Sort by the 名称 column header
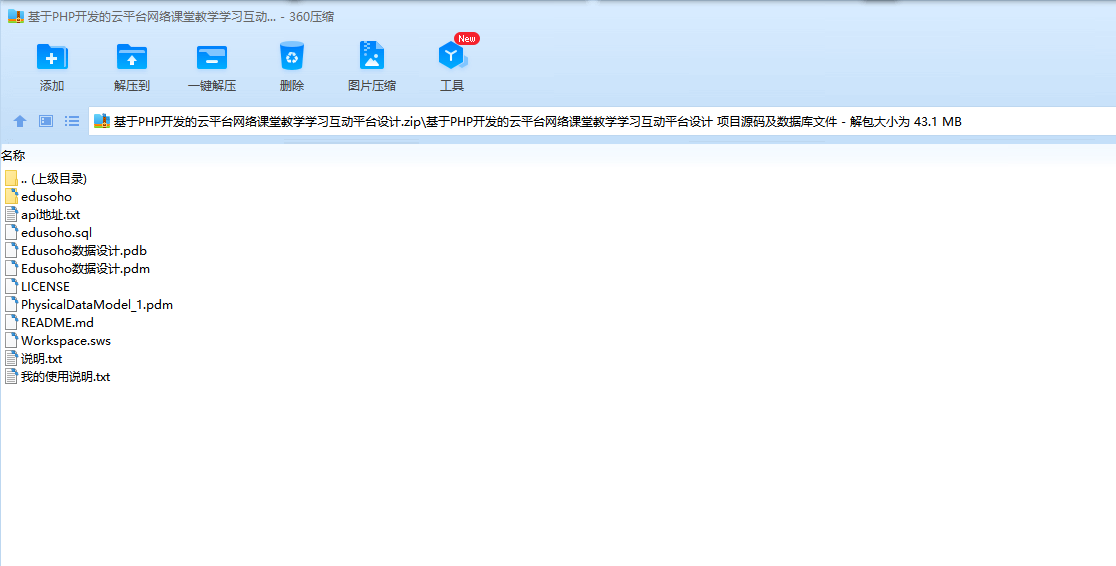This screenshot has width=1116, height=566. click(x=14, y=155)
